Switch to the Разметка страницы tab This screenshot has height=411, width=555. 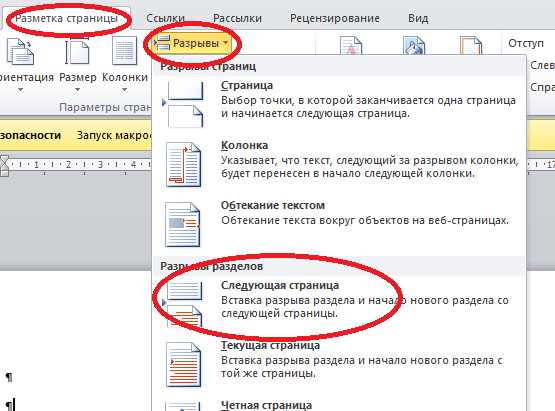click(x=67, y=18)
